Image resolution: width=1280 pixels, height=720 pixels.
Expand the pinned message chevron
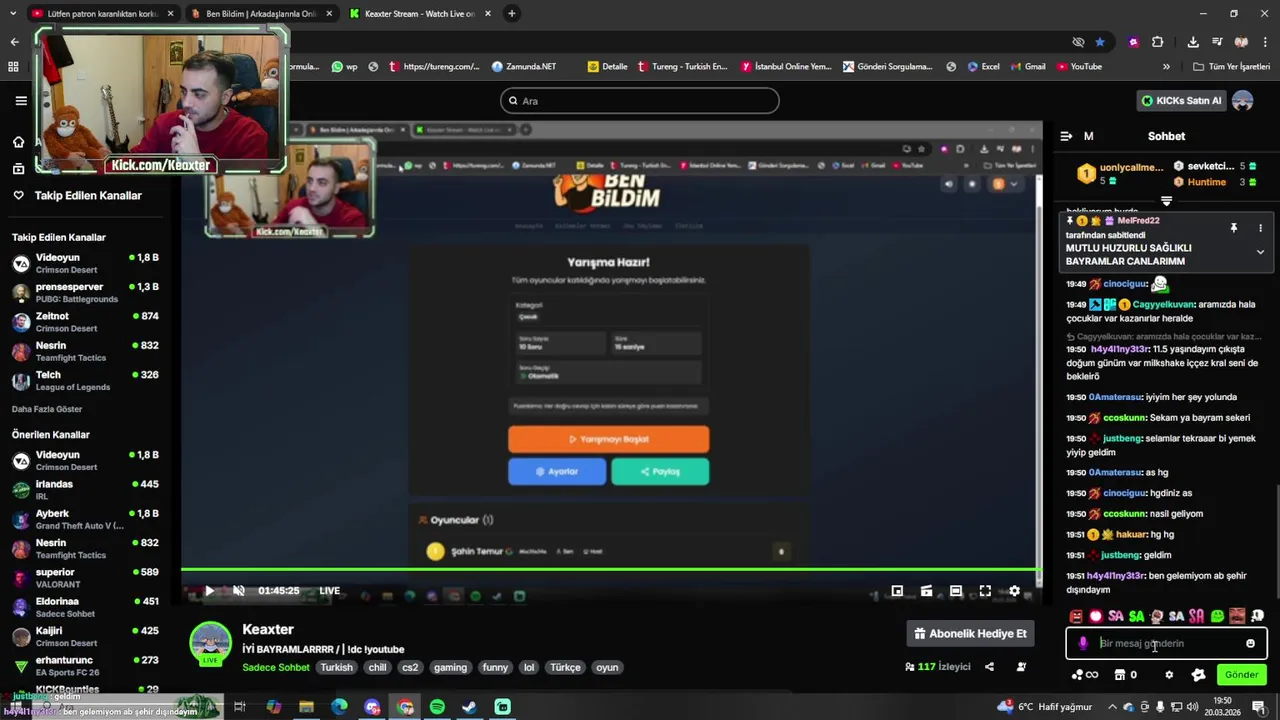click(1260, 252)
